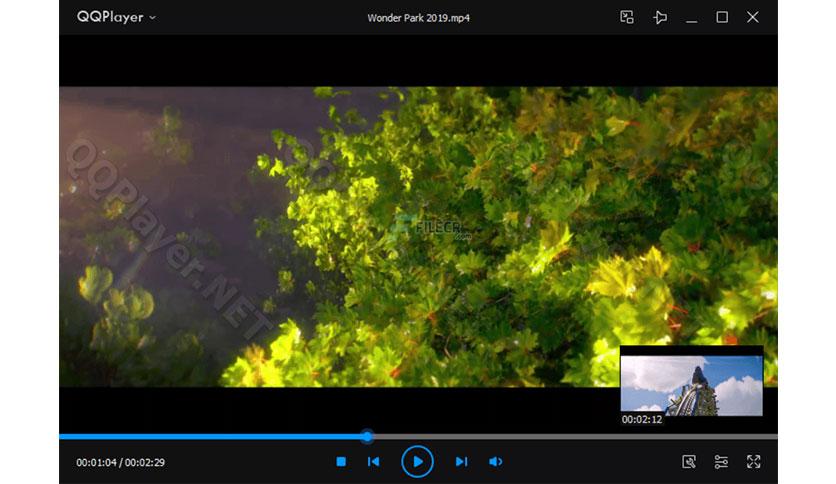Click the mini-mode window icon in title bar

coord(627,17)
